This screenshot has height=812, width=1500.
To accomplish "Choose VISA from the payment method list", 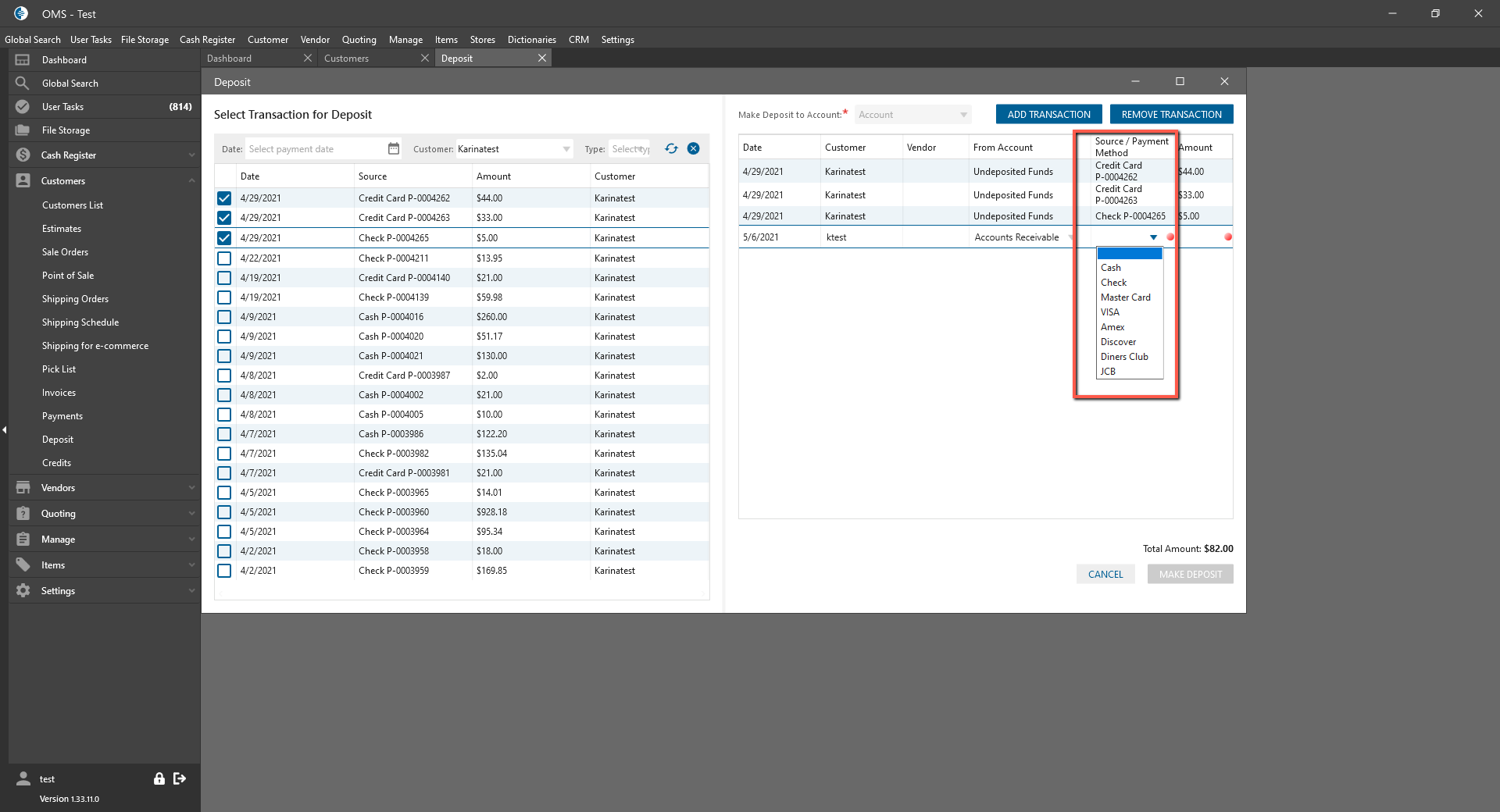I will click(1110, 312).
